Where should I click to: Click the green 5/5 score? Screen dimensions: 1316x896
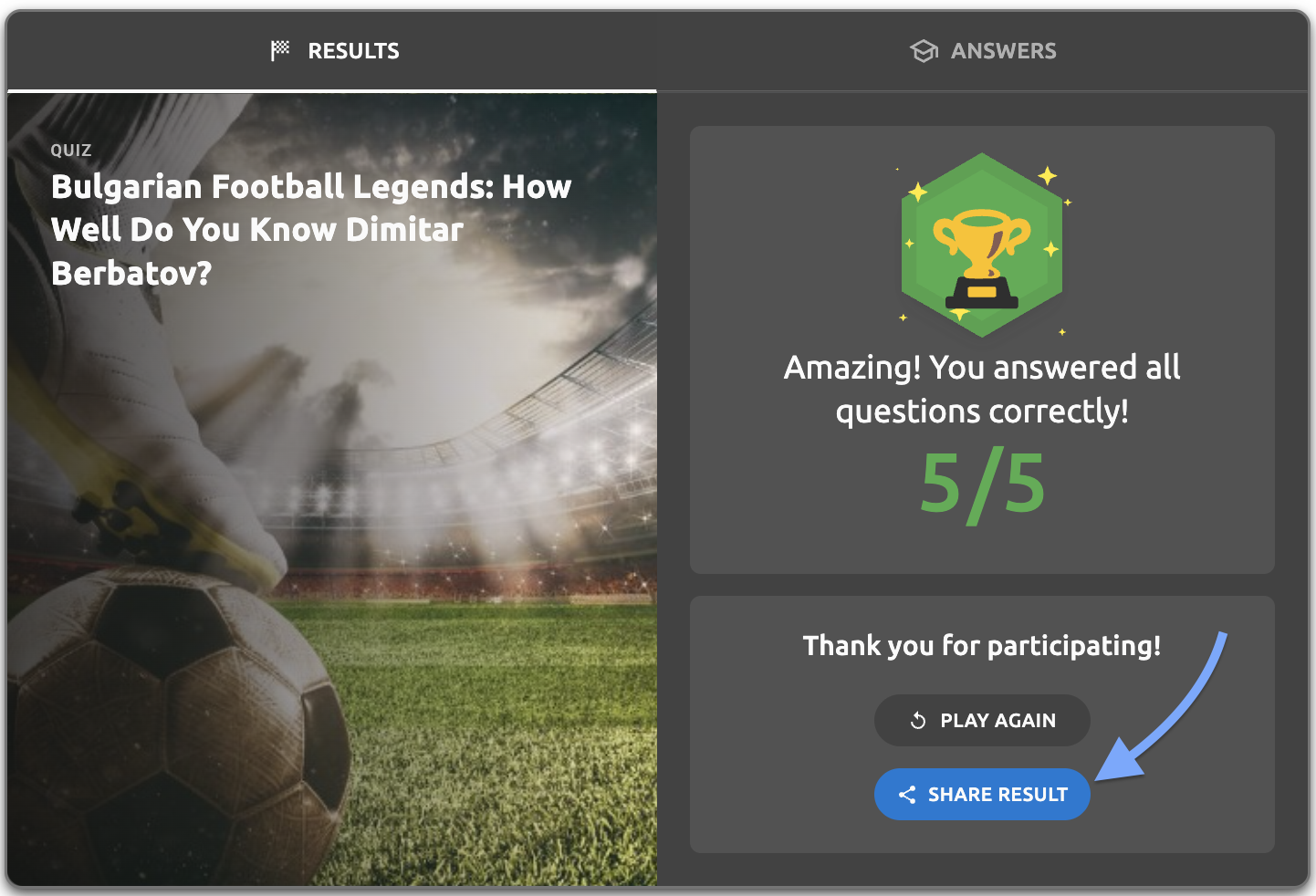(x=982, y=484)
